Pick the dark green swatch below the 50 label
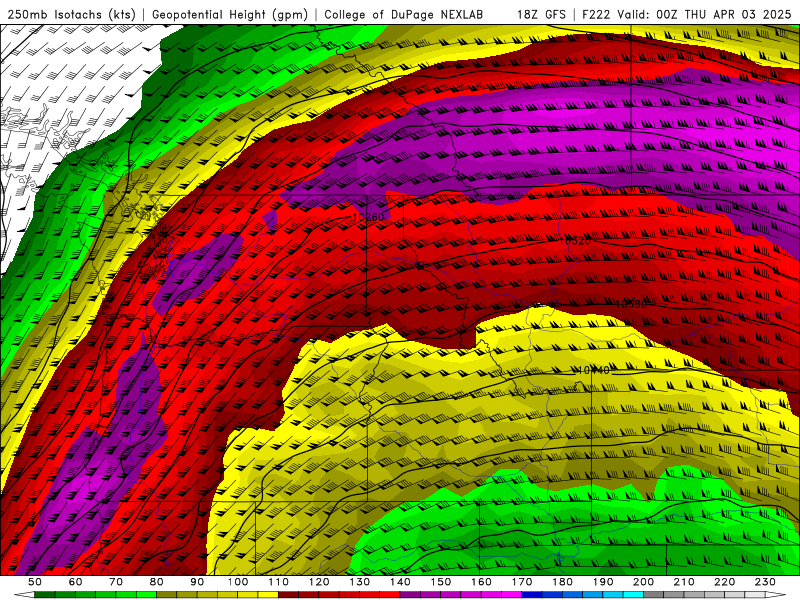This screenshot has height=600, width=800. (45, 595)
